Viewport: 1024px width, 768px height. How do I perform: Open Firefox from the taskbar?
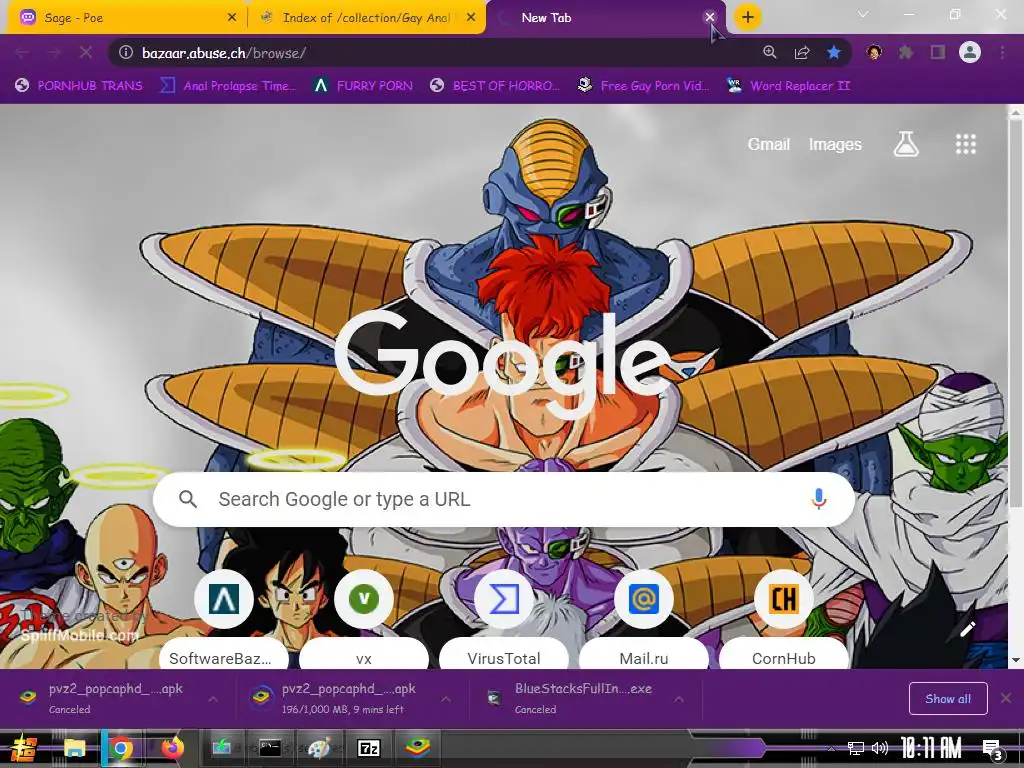click(x=172, y=747)
